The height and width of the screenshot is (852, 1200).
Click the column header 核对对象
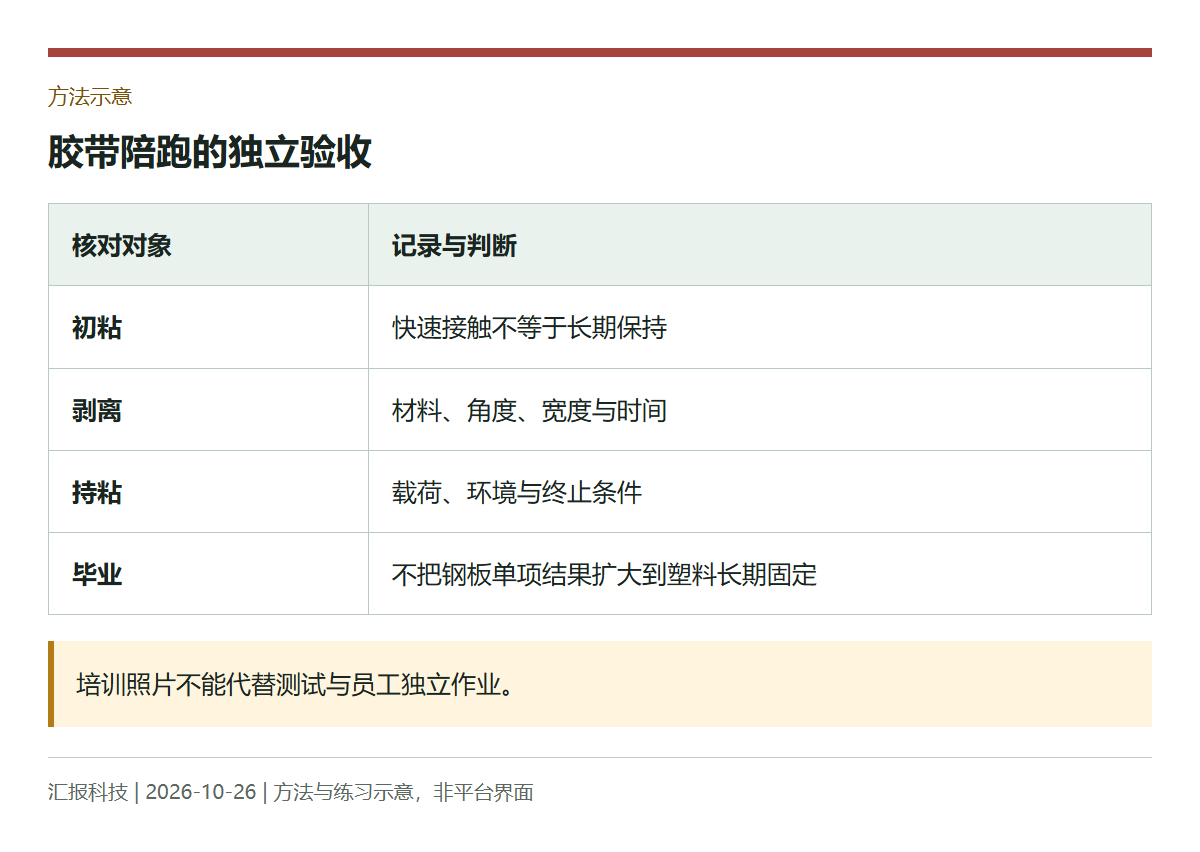pos(208,245)
